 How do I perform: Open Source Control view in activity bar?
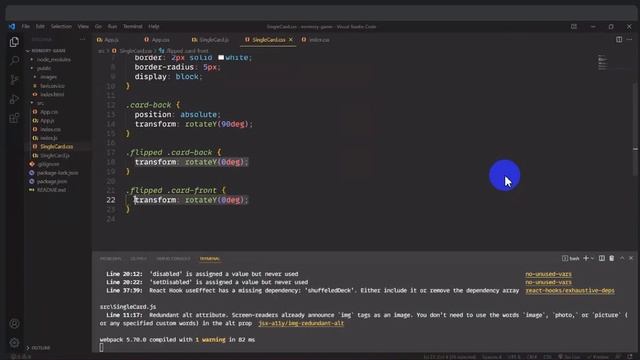(x=14, y=80)
